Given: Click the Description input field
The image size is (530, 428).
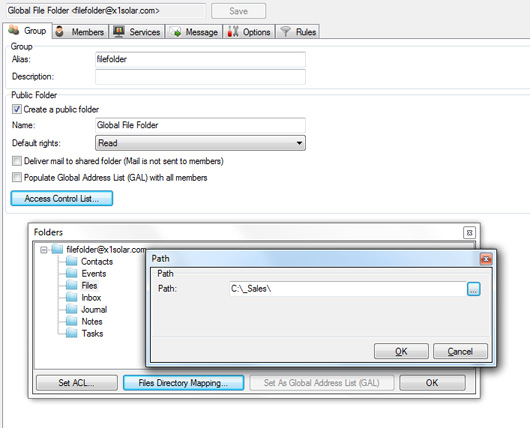Looking at the screenshot, I should [200, 77].
